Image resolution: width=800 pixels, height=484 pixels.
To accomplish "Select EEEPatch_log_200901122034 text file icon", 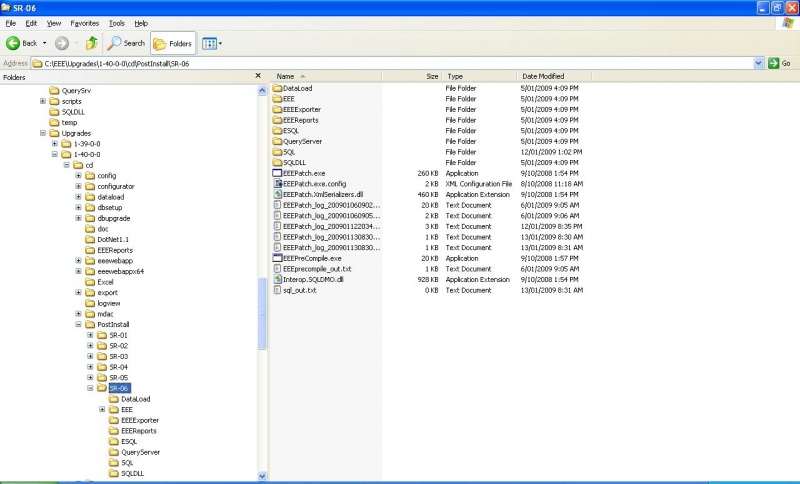I will (278, 226).
